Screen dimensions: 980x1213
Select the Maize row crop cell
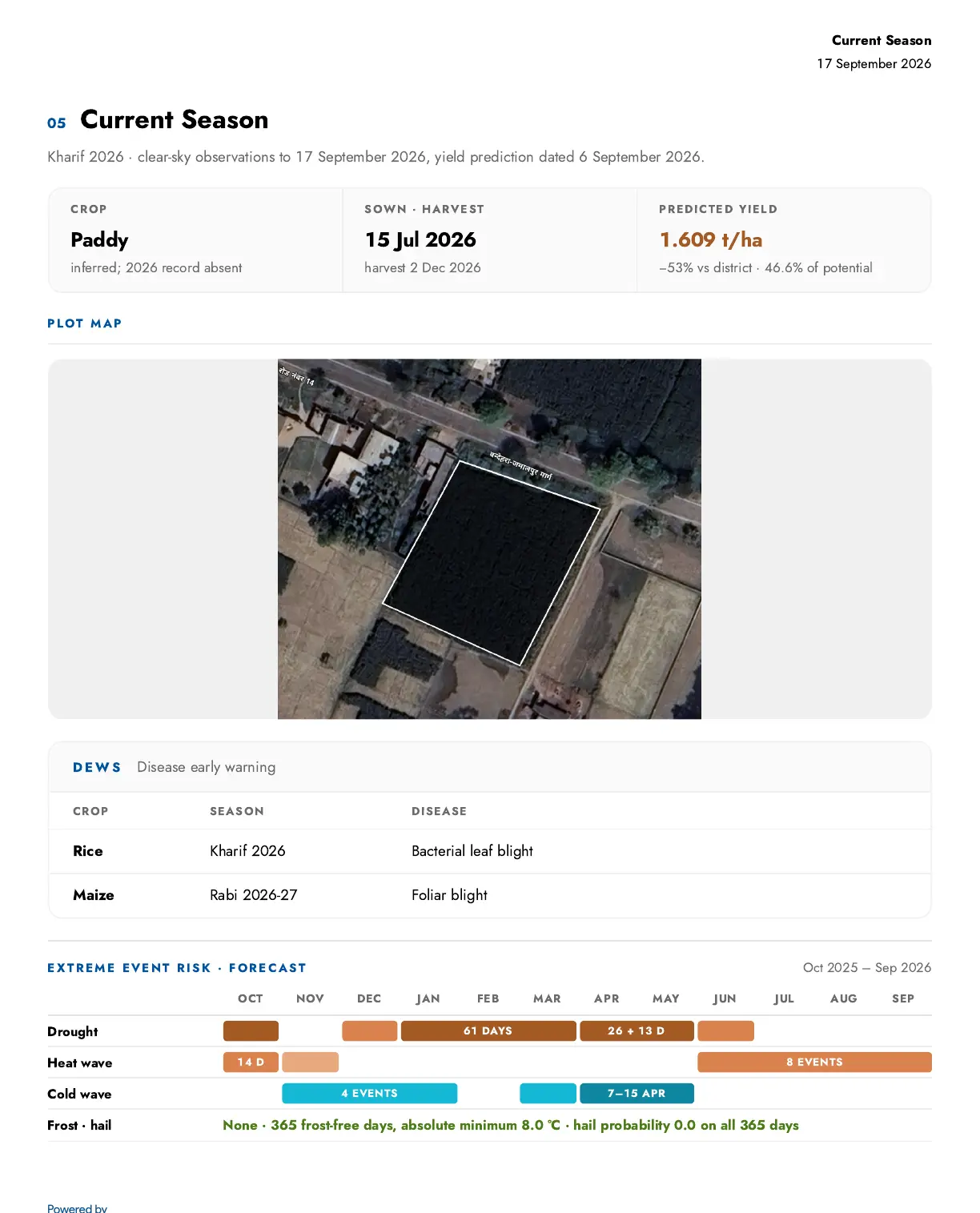(x=94, y=895)
